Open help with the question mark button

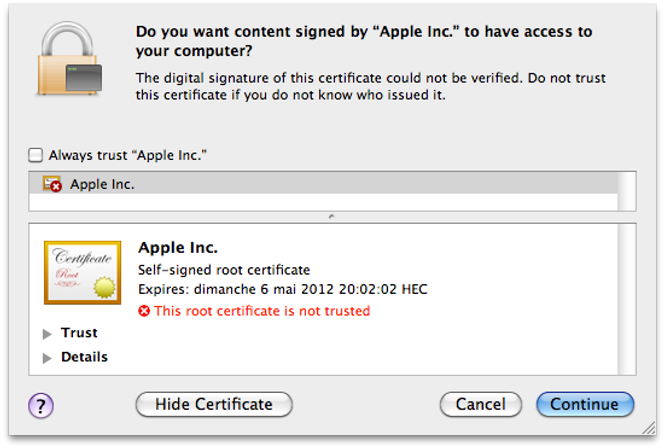click(x=41, y=405)
